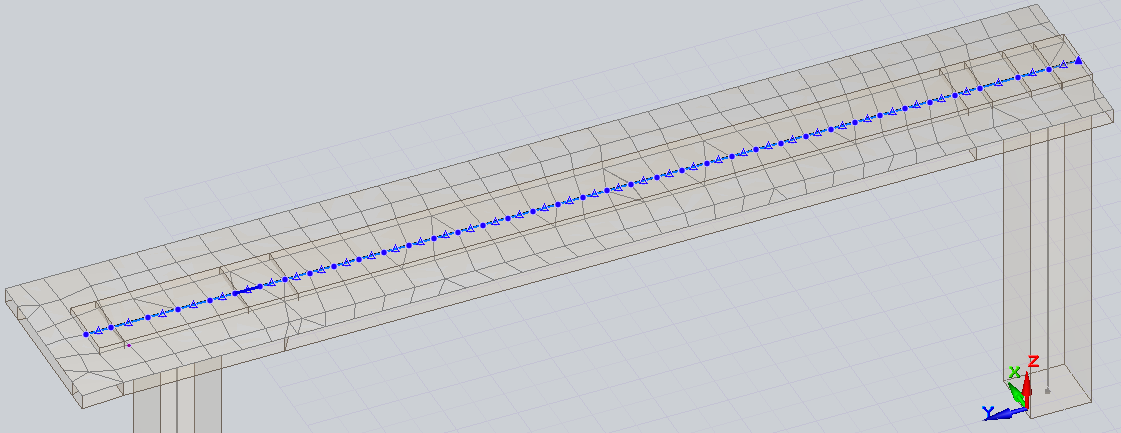
Task: Select the solid blue triangle at beam's right end
Action: click(x=1079, y=61)
